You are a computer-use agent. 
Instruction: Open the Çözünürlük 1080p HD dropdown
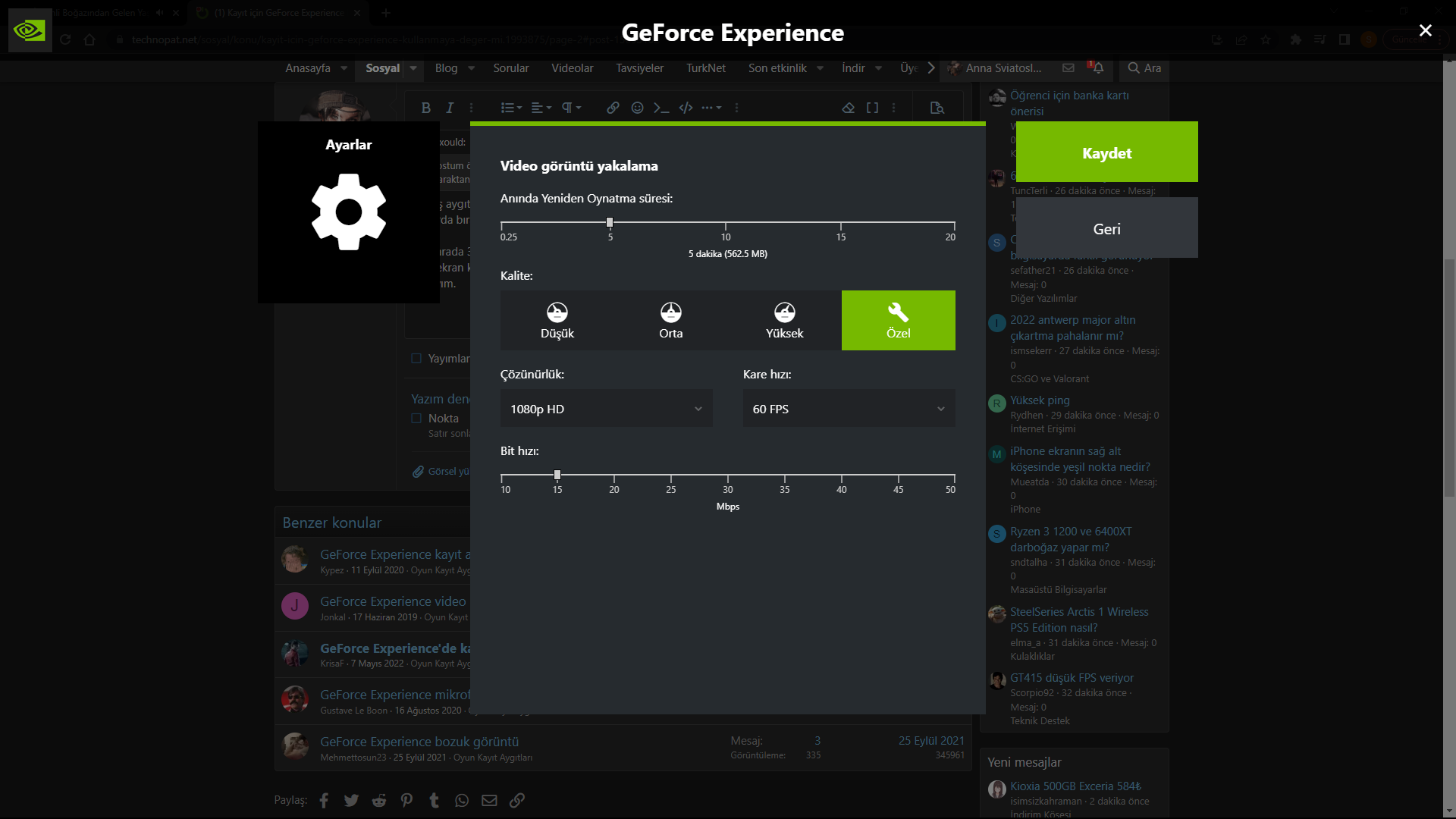(x=607, y=409)
